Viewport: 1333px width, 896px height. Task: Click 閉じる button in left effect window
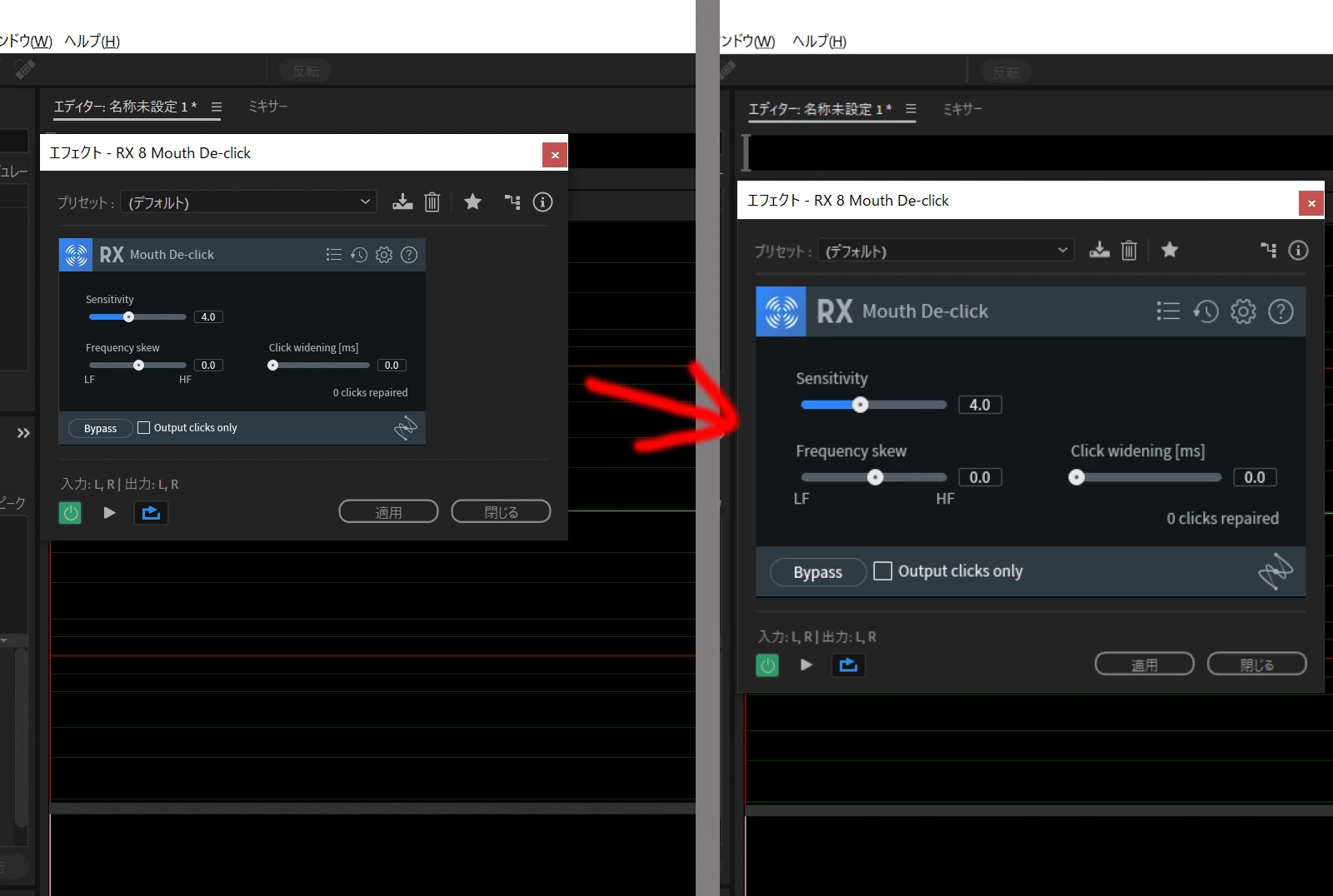tap(501, 512)
